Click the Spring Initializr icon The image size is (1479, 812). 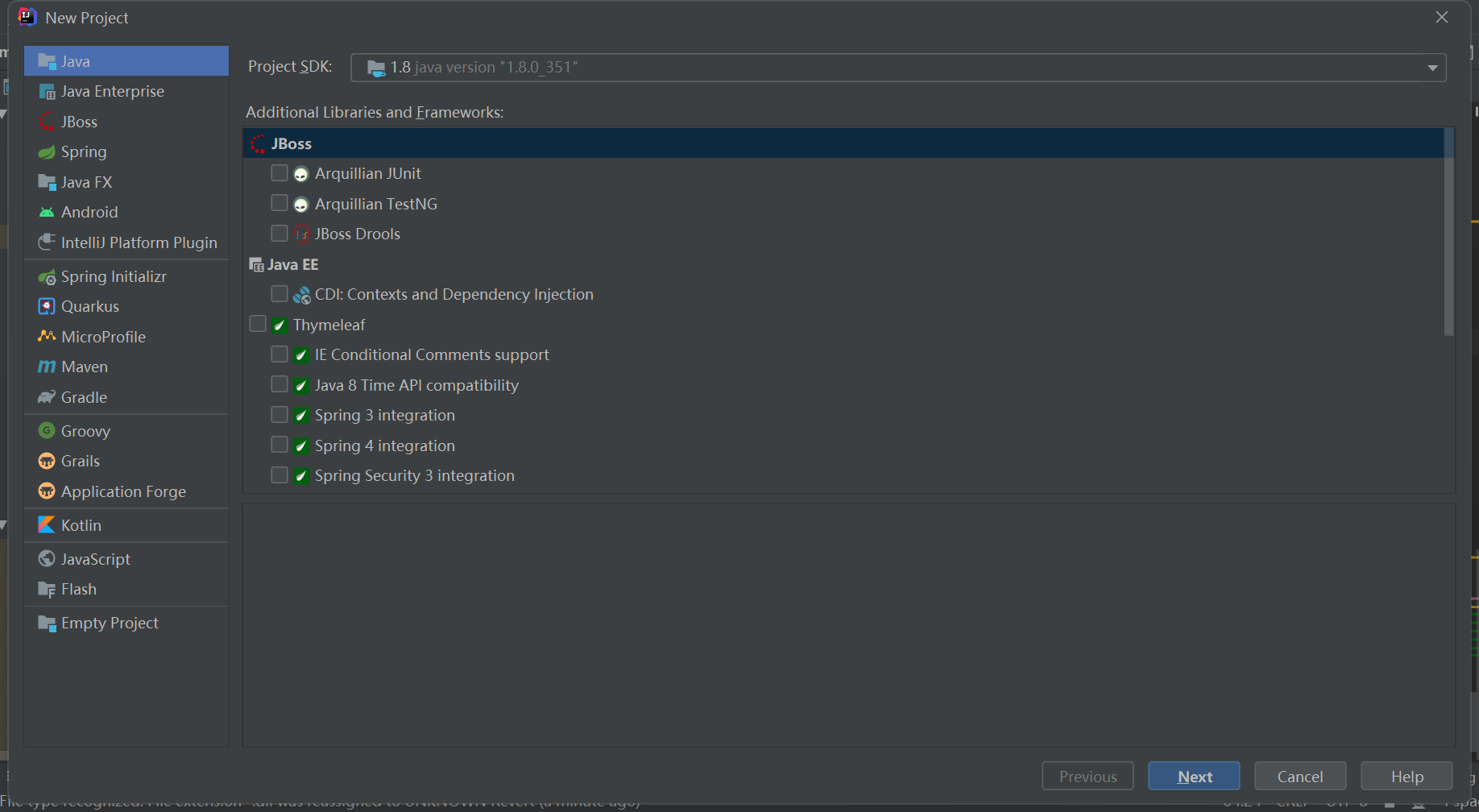tap(47, 277)
